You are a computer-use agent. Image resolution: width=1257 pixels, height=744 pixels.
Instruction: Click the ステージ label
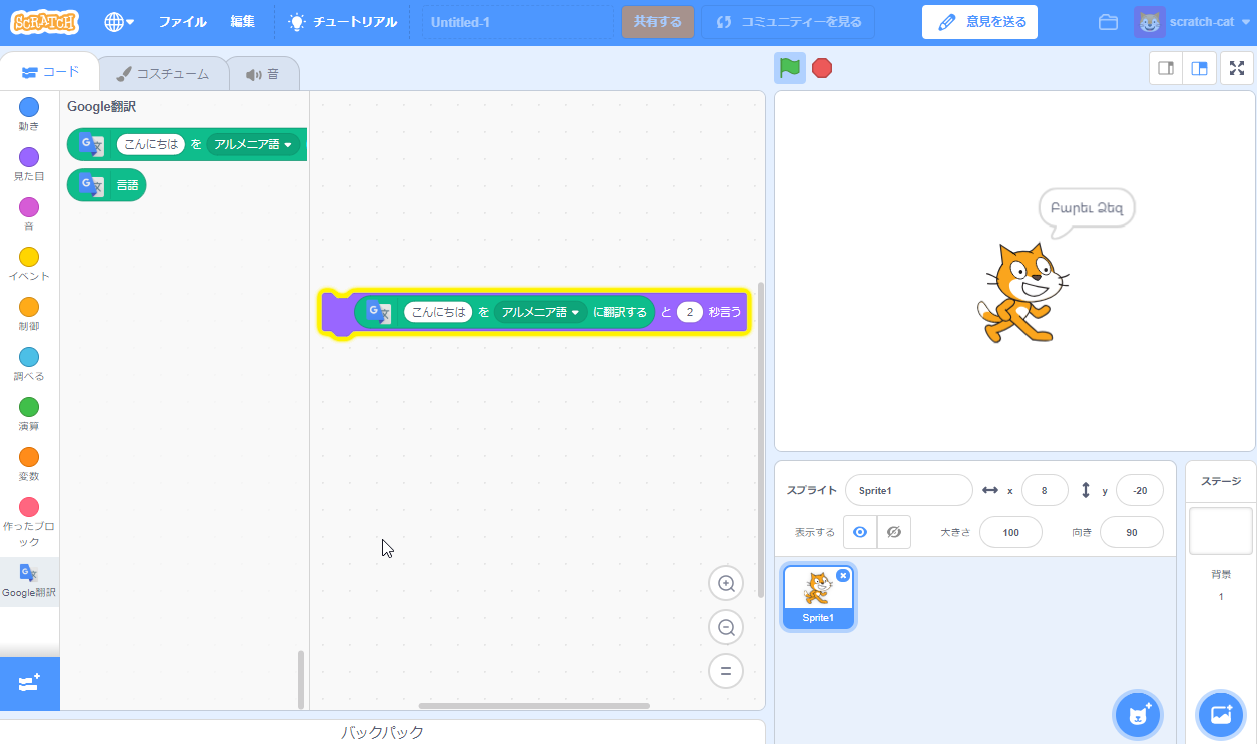(x=1220, y=481)
